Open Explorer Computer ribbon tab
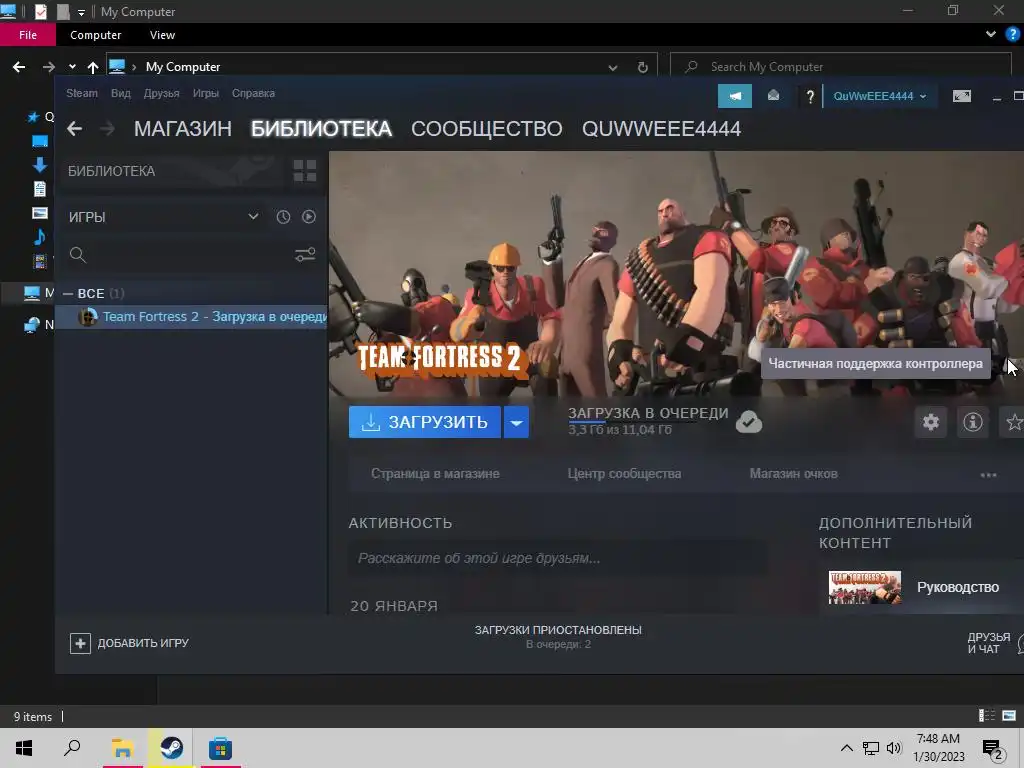This screenshot has width=1024, height=768. pos(95,35)
